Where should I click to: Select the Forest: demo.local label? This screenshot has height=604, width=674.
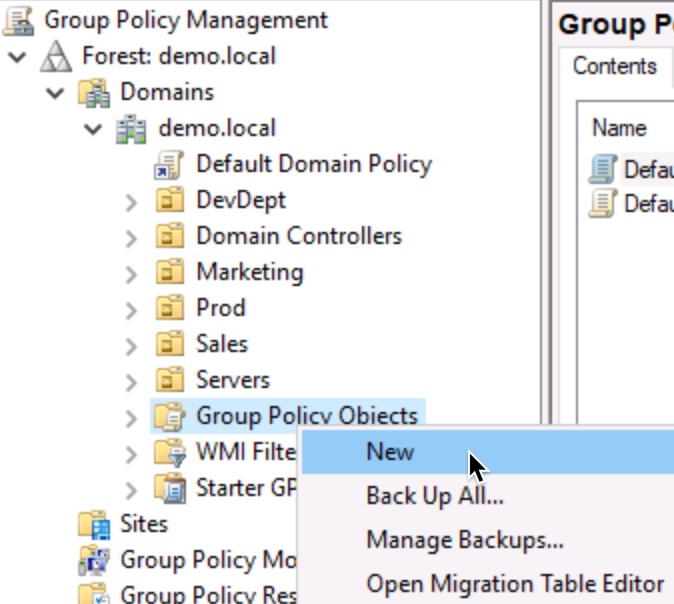click(179, 56)
